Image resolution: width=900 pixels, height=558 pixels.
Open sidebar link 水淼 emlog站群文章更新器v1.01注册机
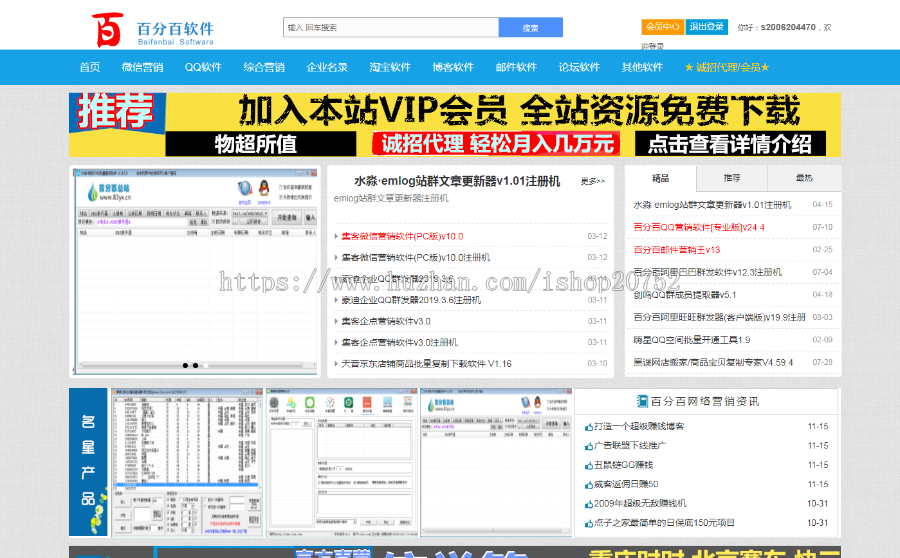(712, 204)
